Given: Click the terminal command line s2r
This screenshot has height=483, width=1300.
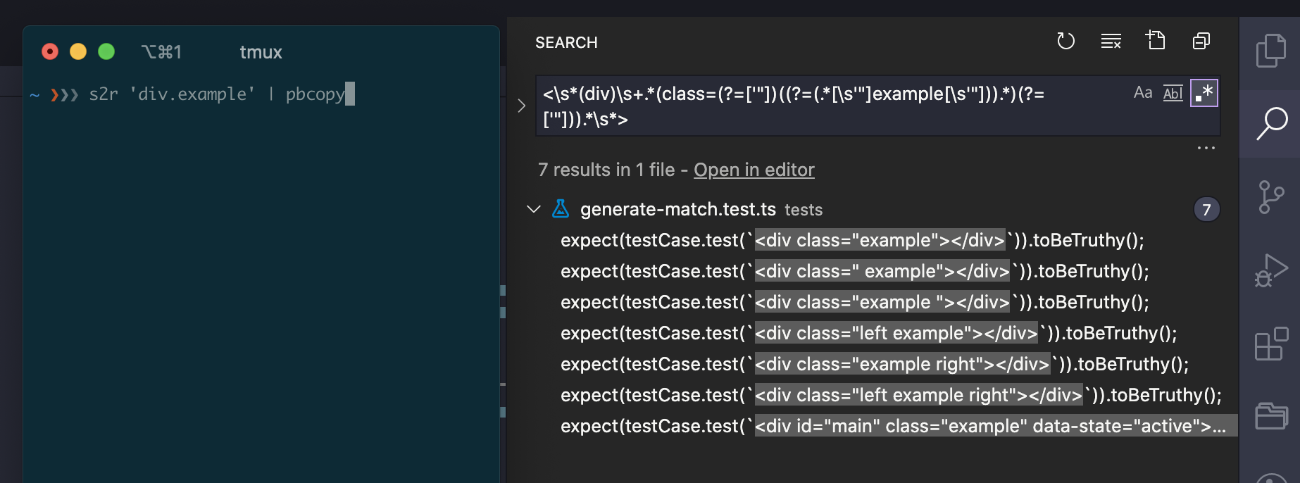Looking at the screenshot, I should click(x=216, y=95).
